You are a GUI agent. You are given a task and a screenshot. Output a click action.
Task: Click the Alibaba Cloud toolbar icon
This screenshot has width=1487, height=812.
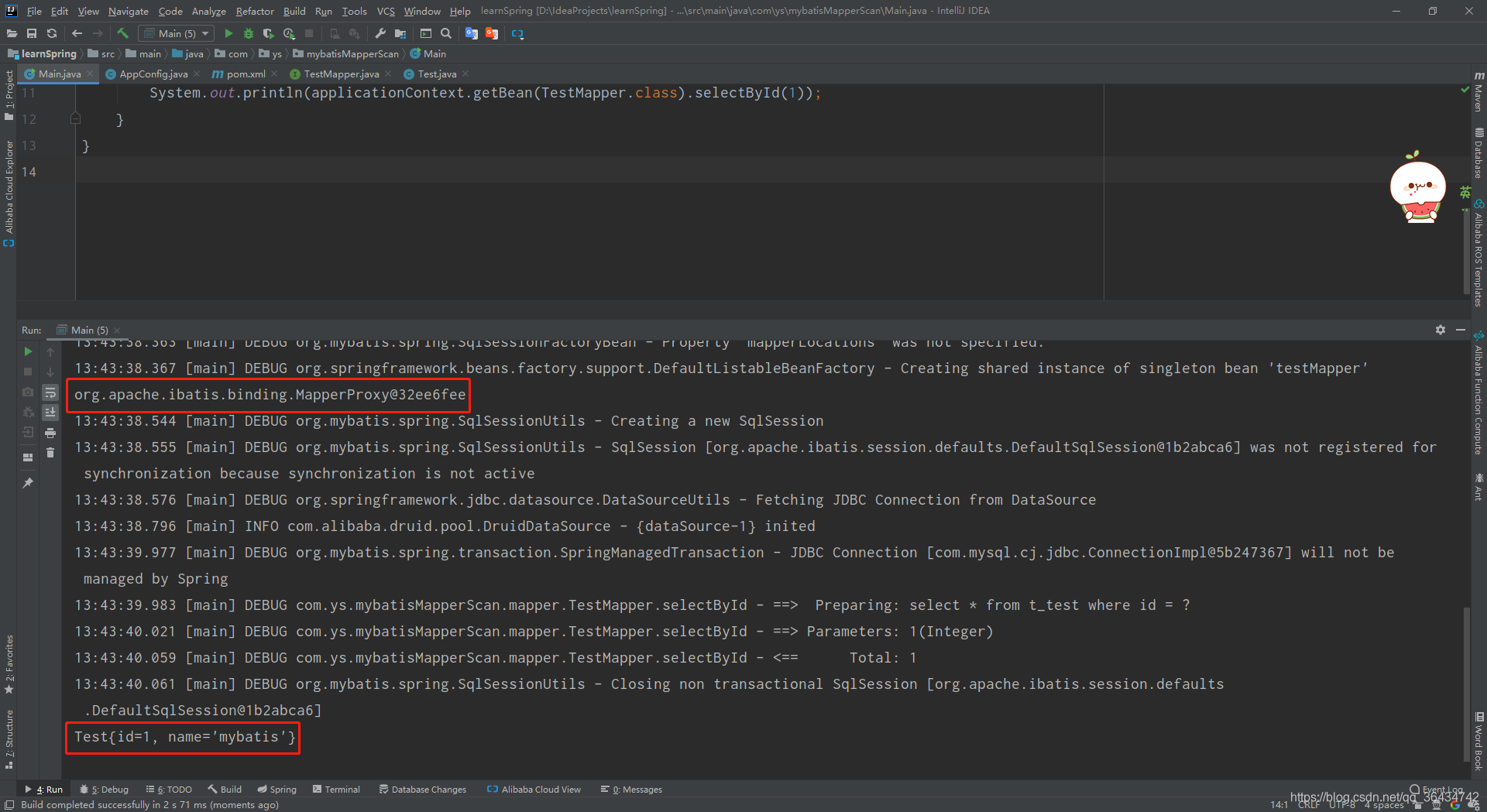pos(518,33)
